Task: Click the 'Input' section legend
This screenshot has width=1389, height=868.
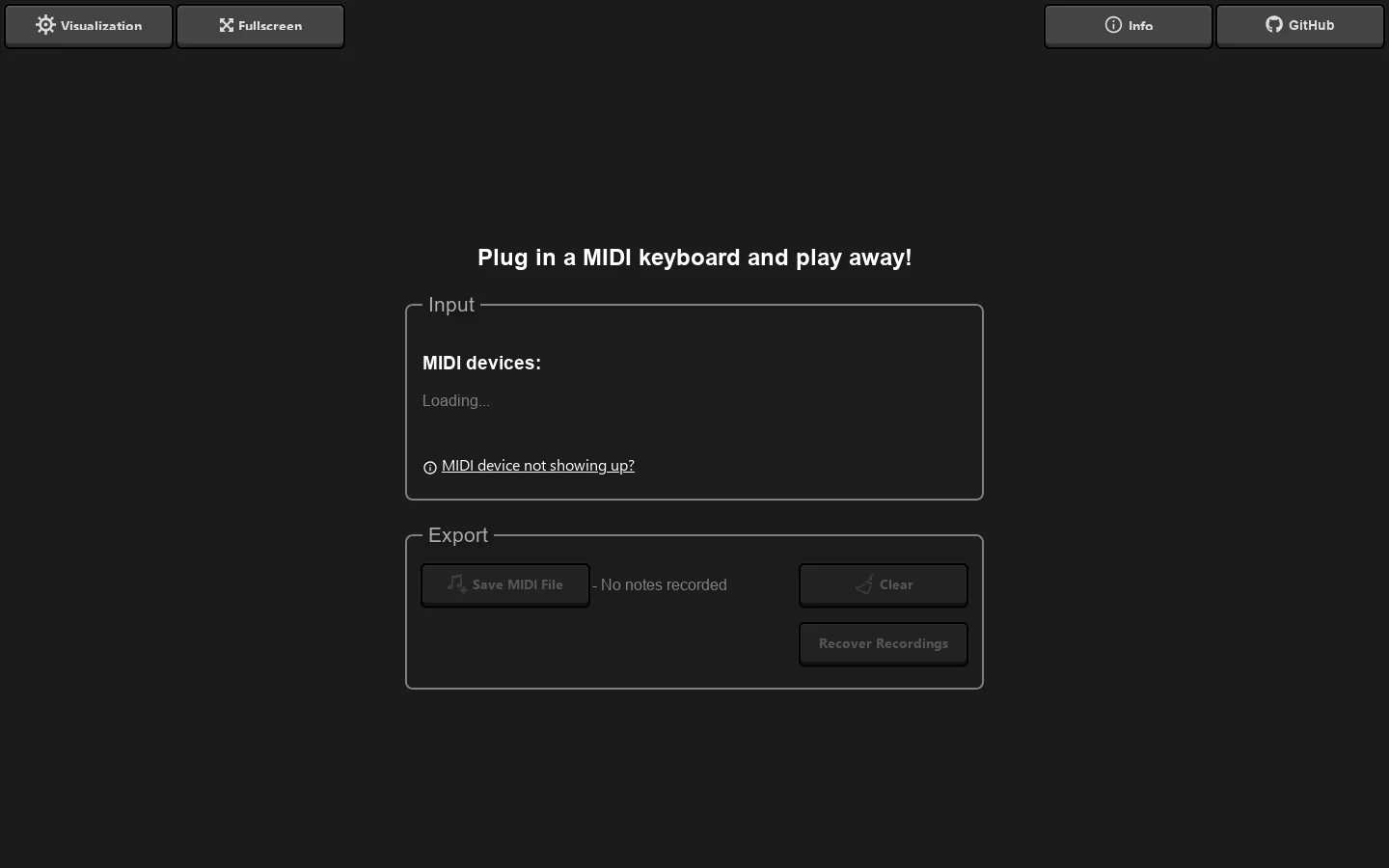Action: click(x=451, y=305)
